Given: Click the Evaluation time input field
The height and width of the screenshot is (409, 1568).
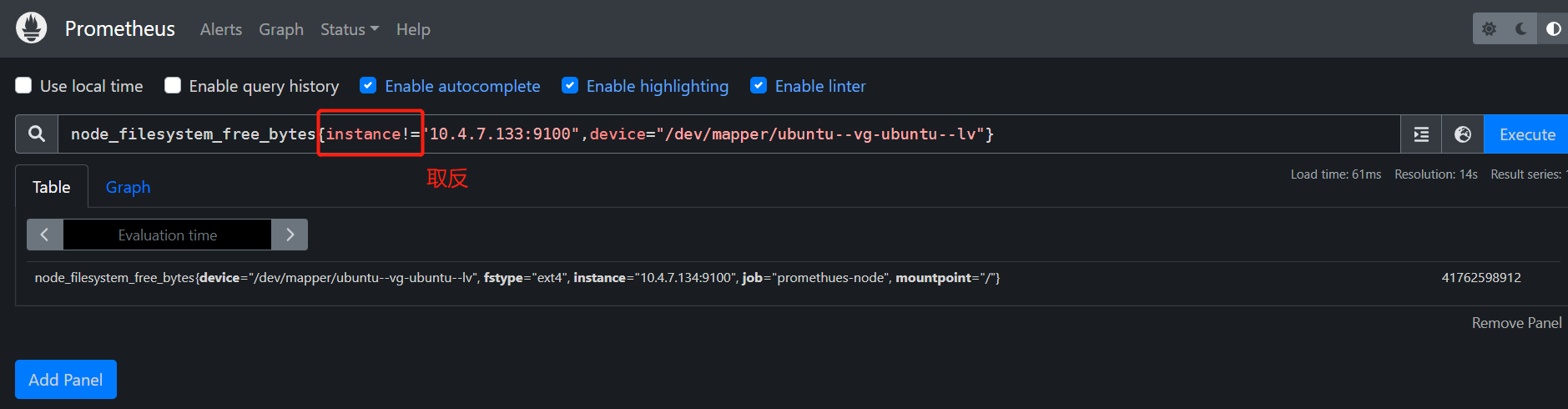Looking at the screenshot, I should coord(167,235).
